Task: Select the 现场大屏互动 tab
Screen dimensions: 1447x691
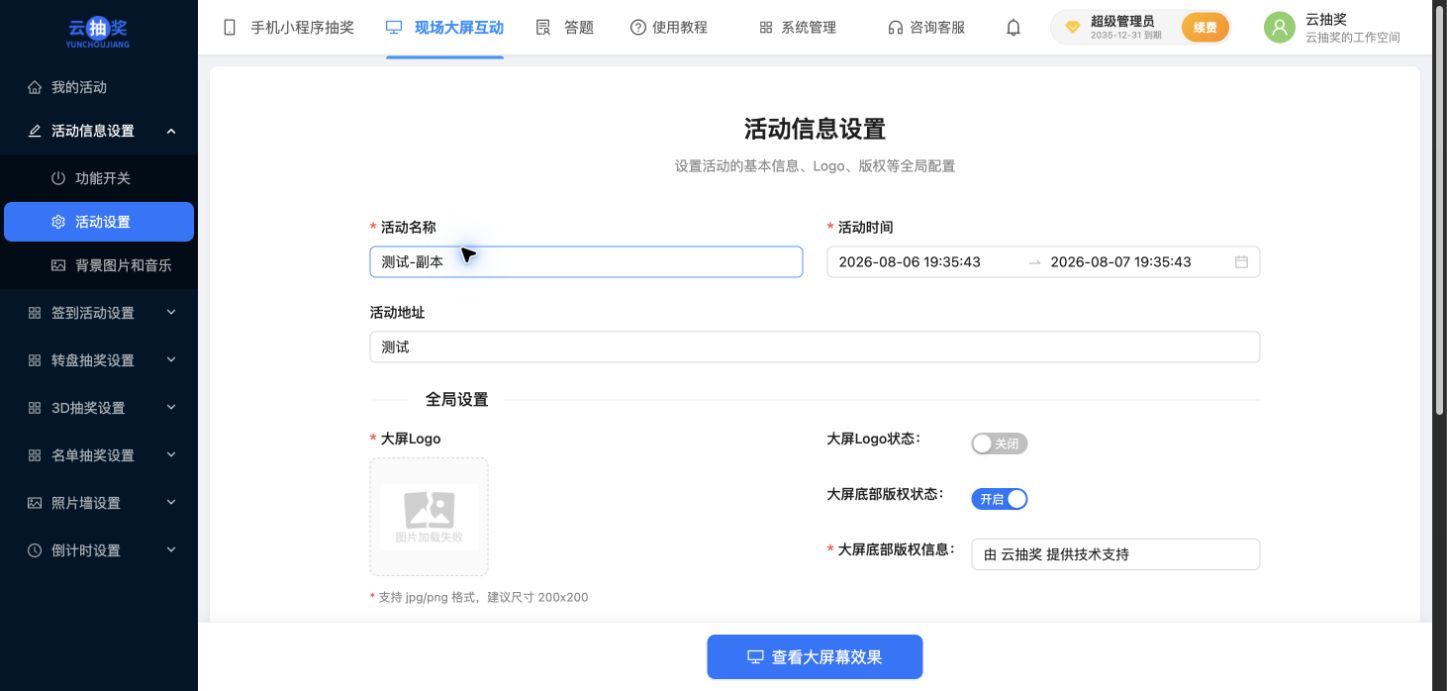Action: (x=445, y=28)
